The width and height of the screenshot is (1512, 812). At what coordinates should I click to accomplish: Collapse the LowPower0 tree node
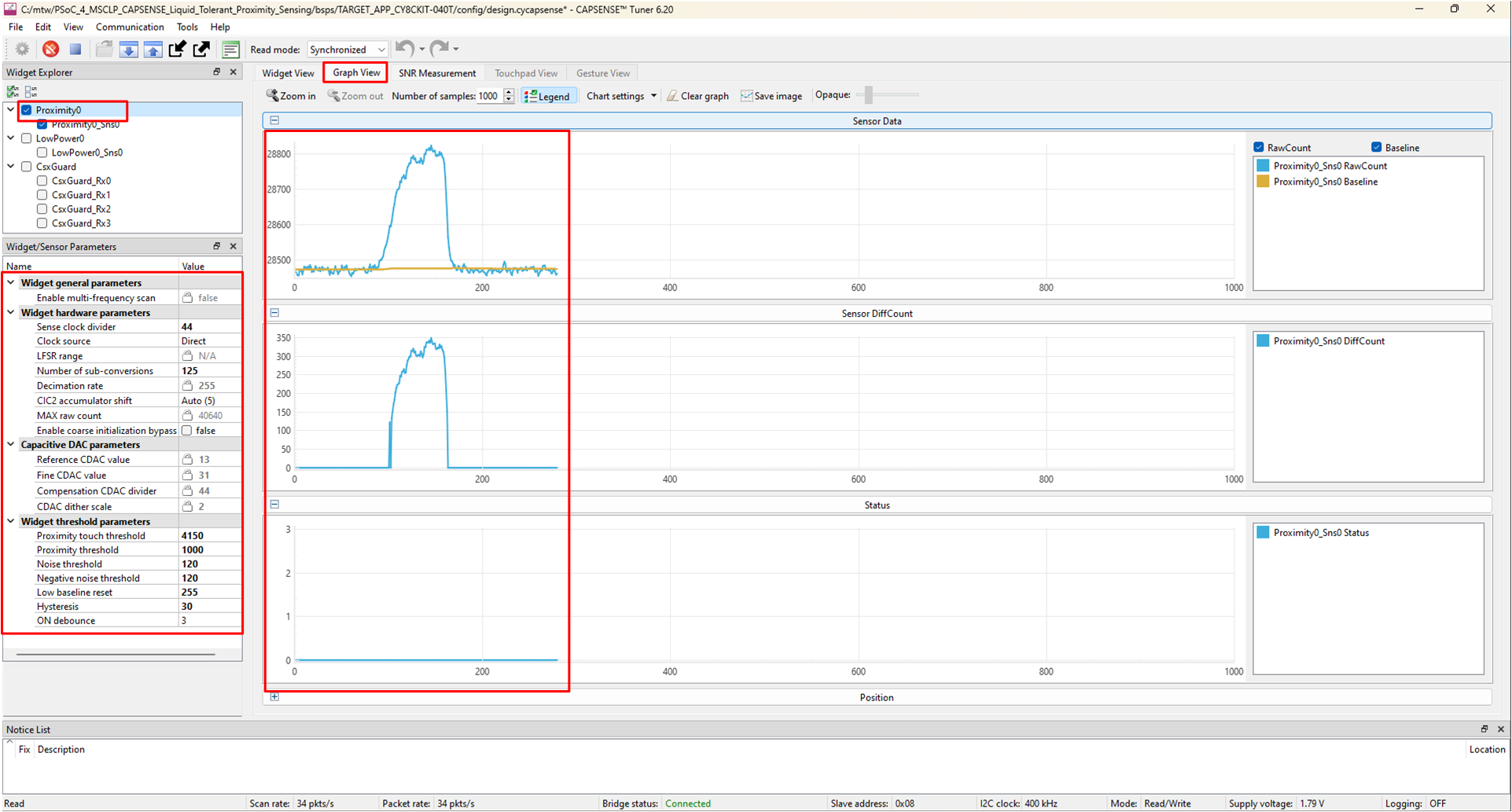click(11, 138)
